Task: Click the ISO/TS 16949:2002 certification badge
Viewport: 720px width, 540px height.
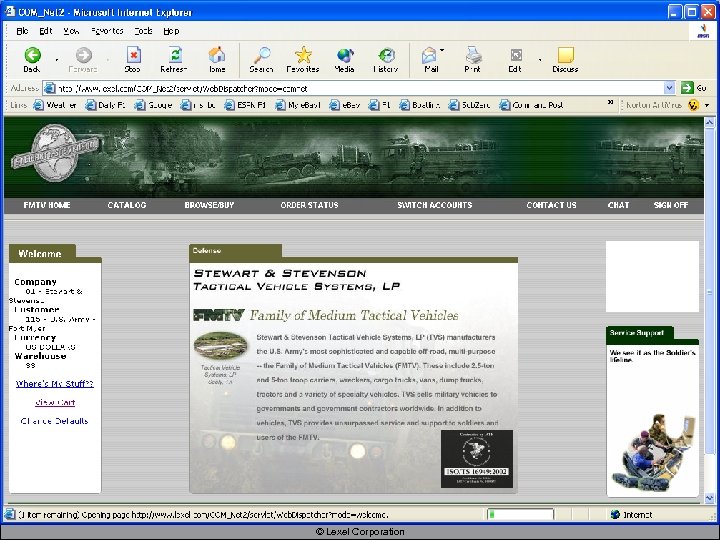Action: click(x=477, y=459)
